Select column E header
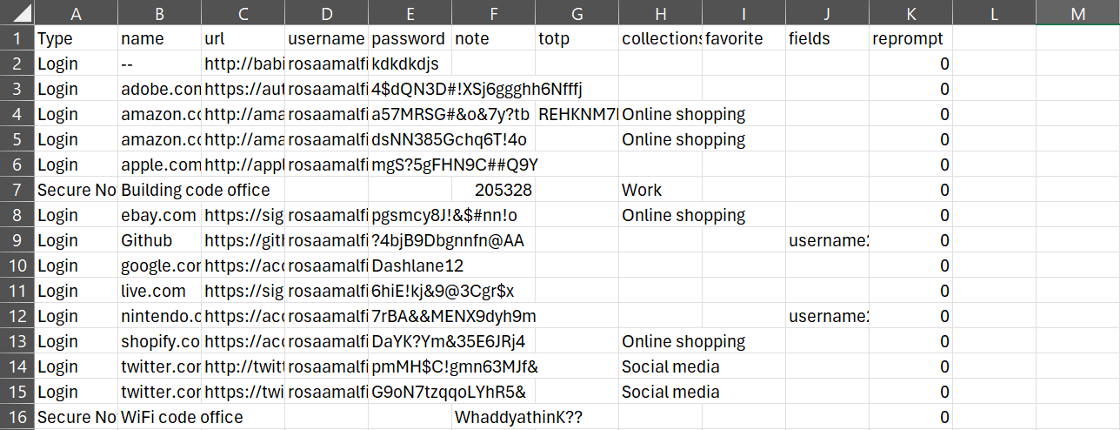1120x430 pixels. tap(410, 13)
